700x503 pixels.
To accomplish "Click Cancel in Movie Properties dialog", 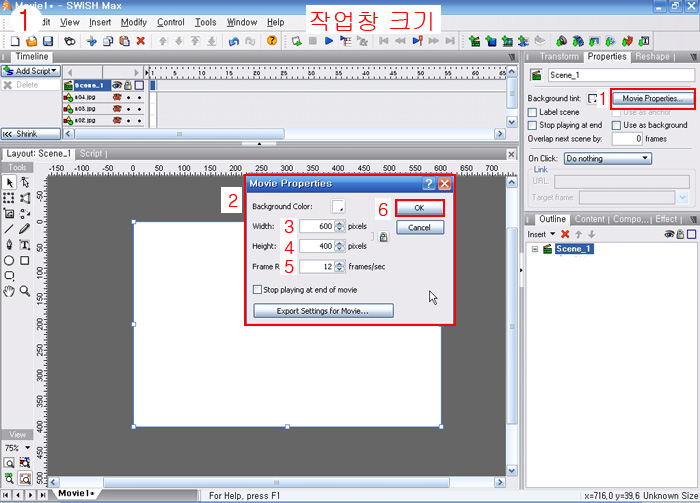I will [x=420, y=228].
